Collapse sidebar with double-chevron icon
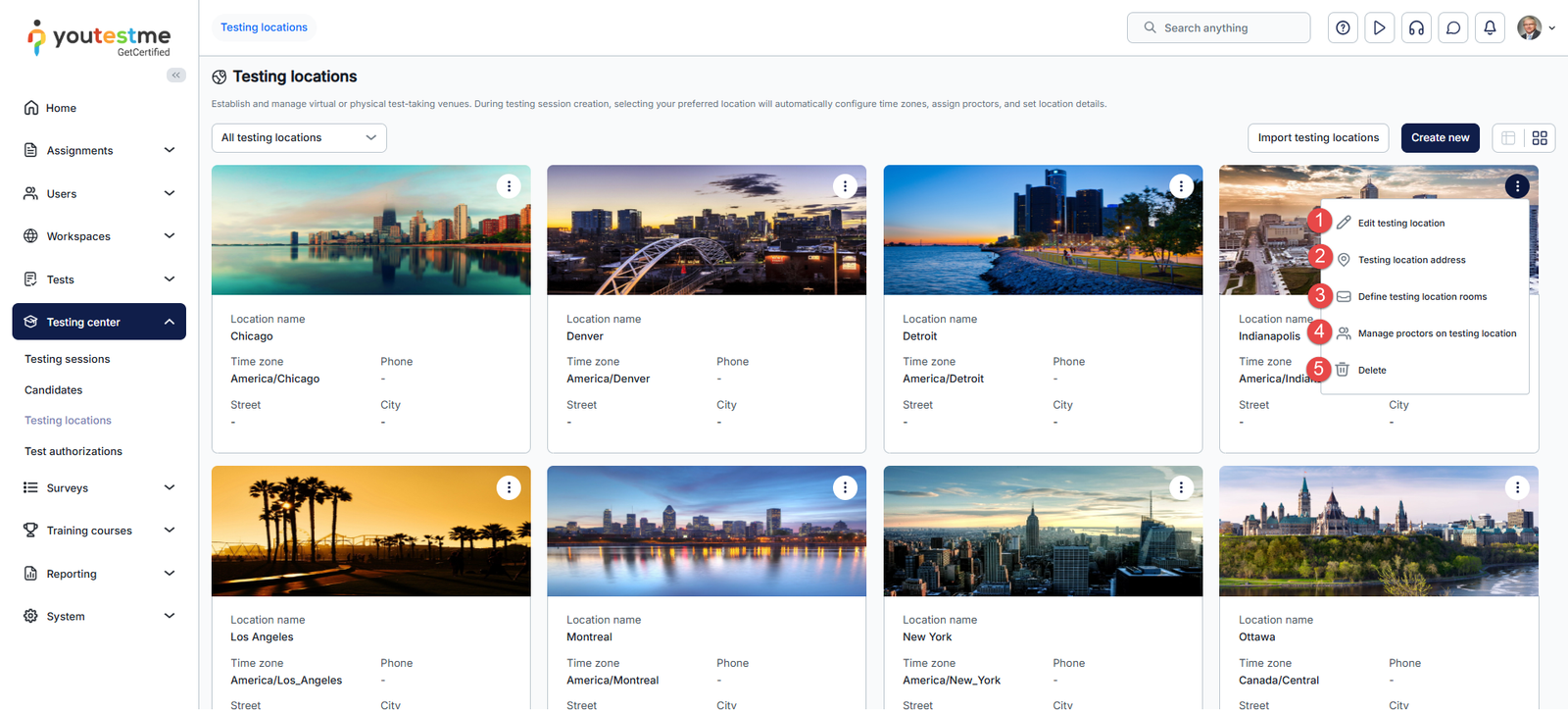The height and width of the screenshot is (710, 1568). click(176, 76)
